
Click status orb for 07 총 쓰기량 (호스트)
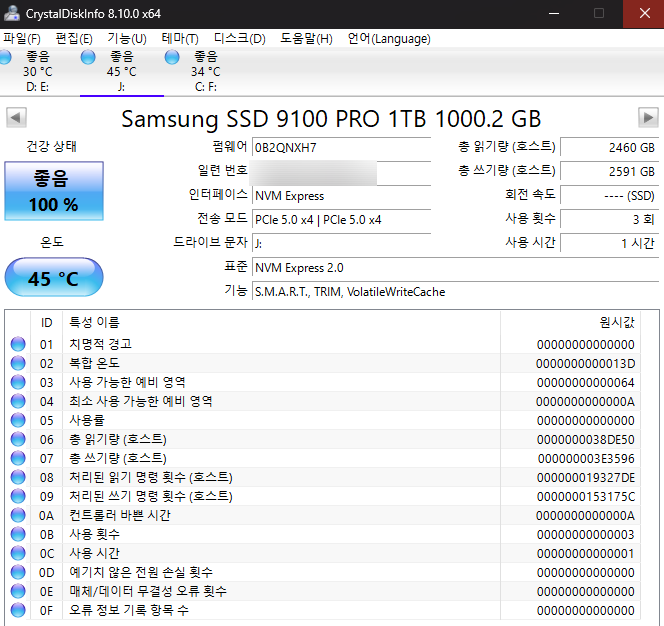pos(18,458)
